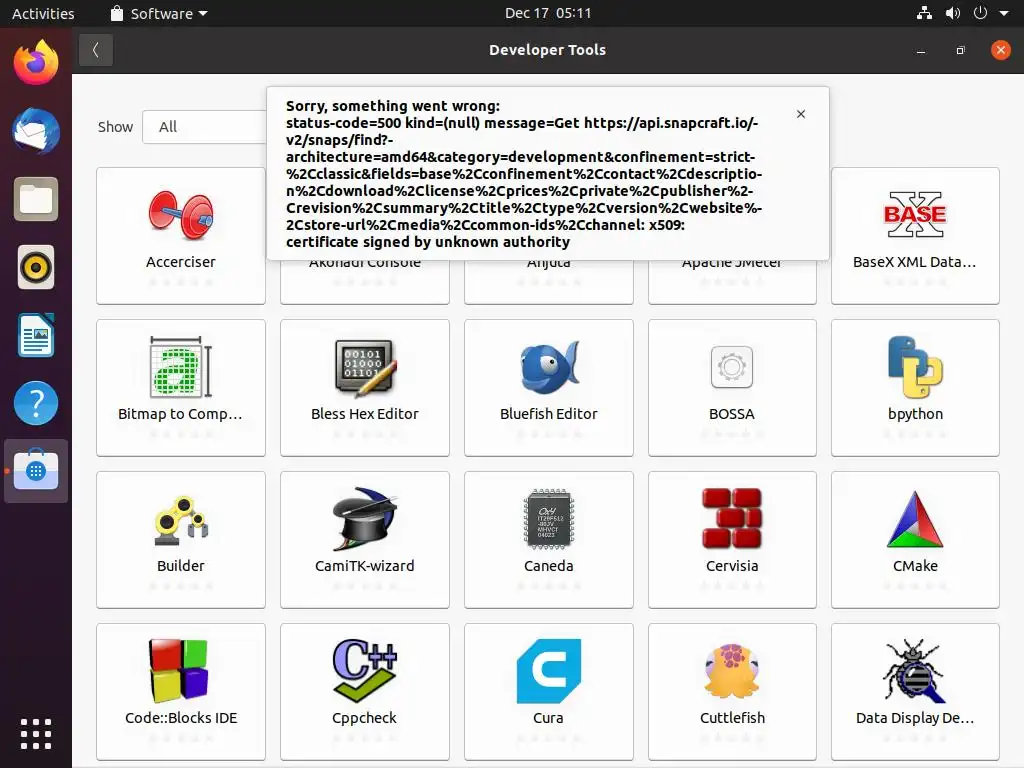Open the bpython app
The height and width of the screenshot is (768, 1024).
pos(915,388)
